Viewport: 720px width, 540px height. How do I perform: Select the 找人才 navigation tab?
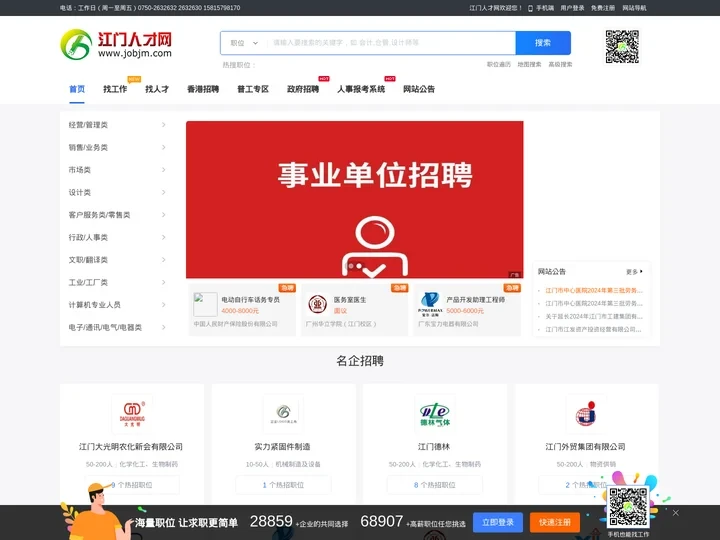click(157, 89)
